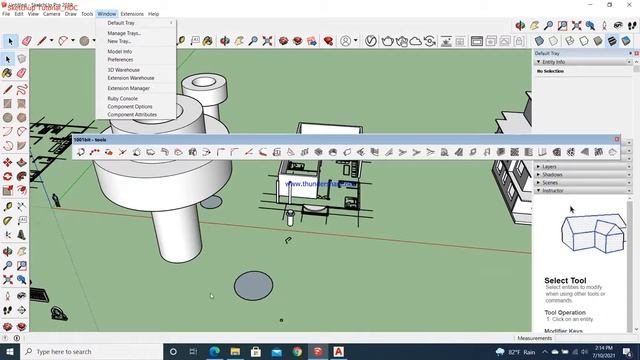Open File Explorer from taskbar
The image size is (640, 360).
coord(235,351)
